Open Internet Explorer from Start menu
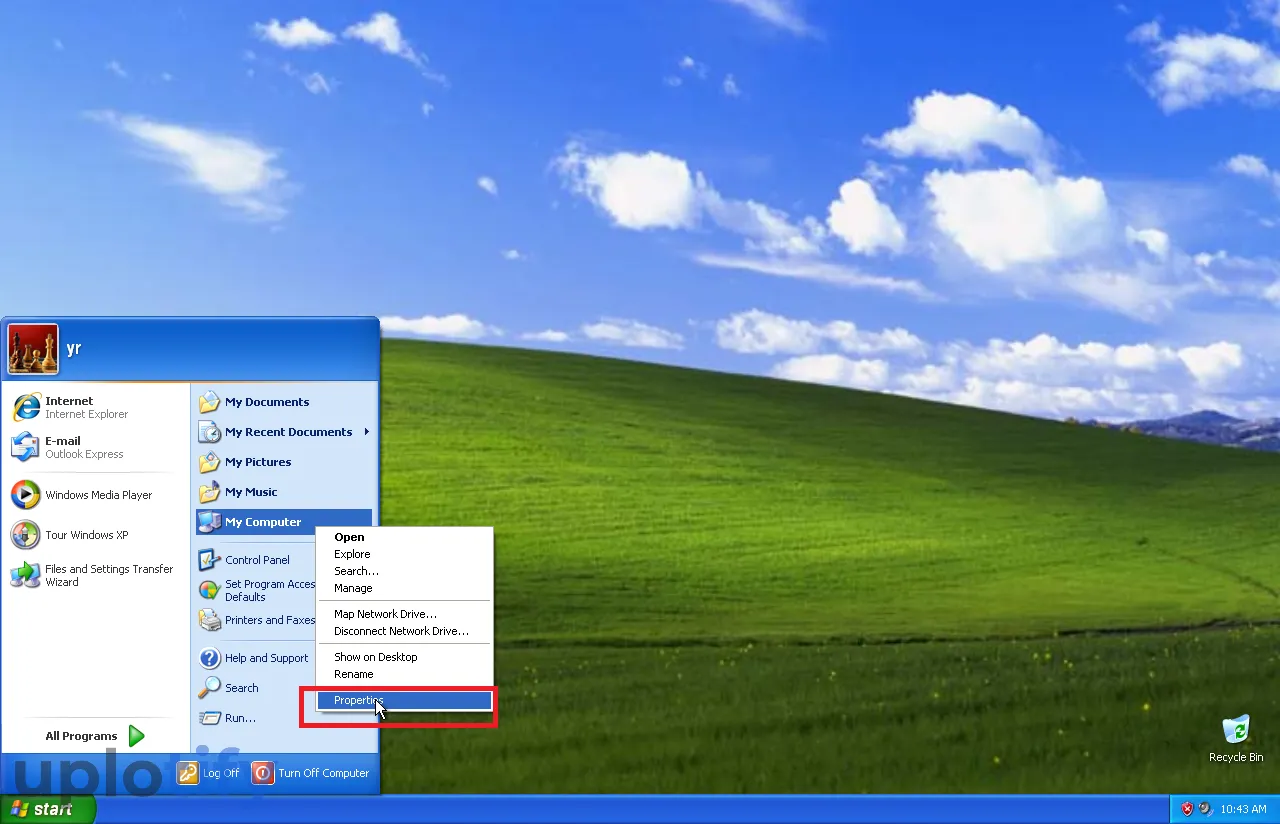This screenshot has height=824, width=1280. [x=70, y=407]
